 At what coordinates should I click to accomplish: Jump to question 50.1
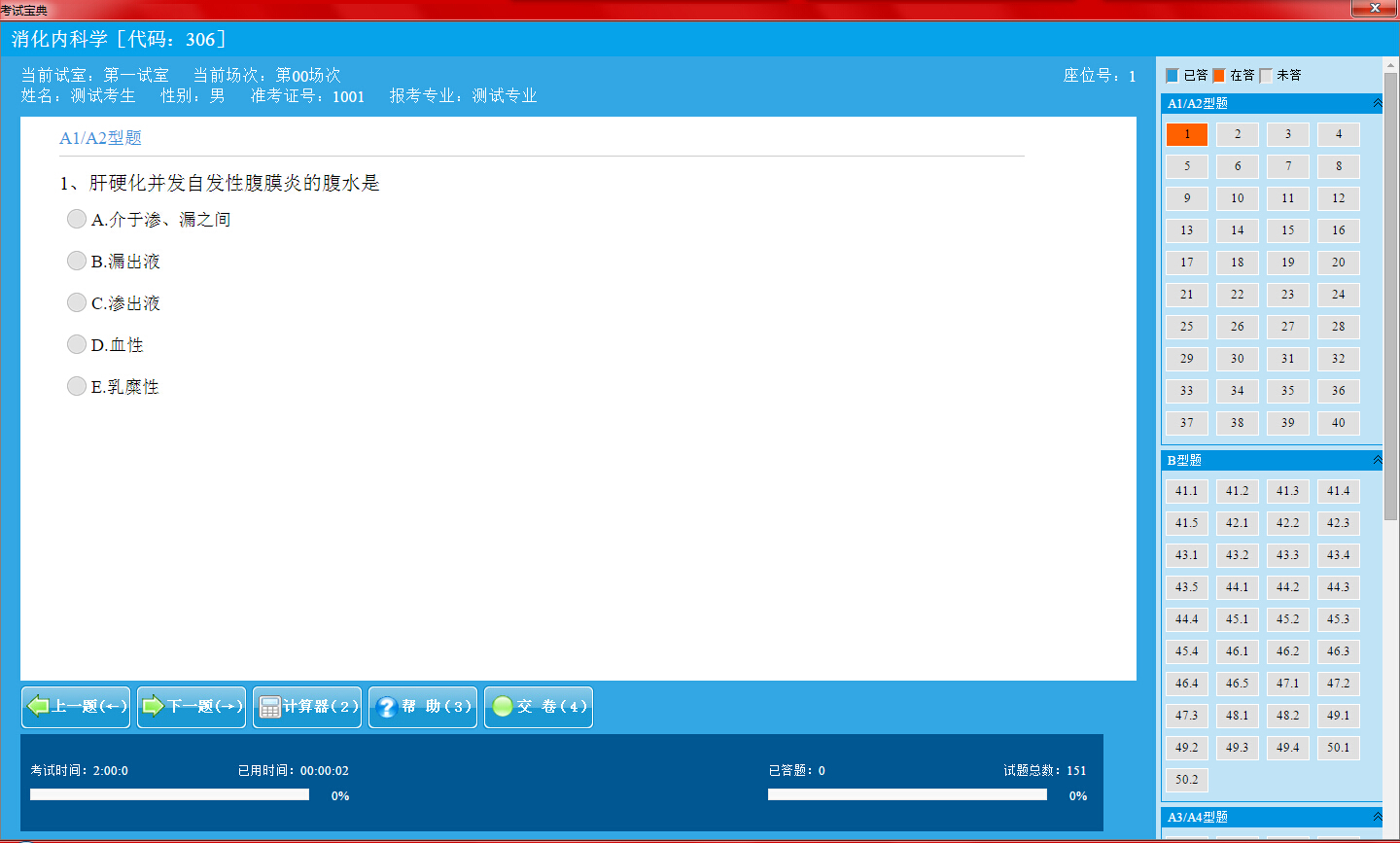pyautogui.click(x=1339, y=748)
